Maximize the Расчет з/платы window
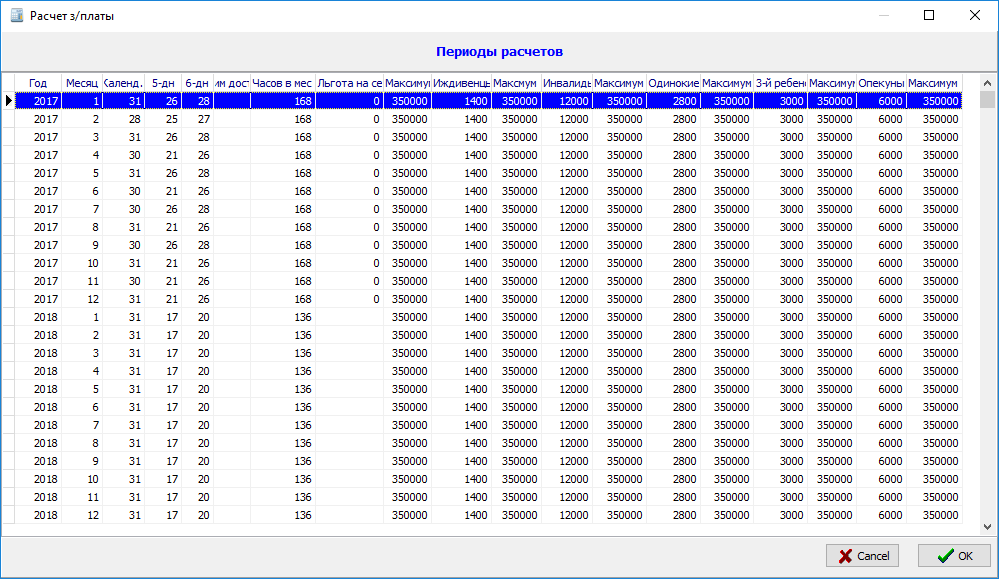 tap(929, 16)
